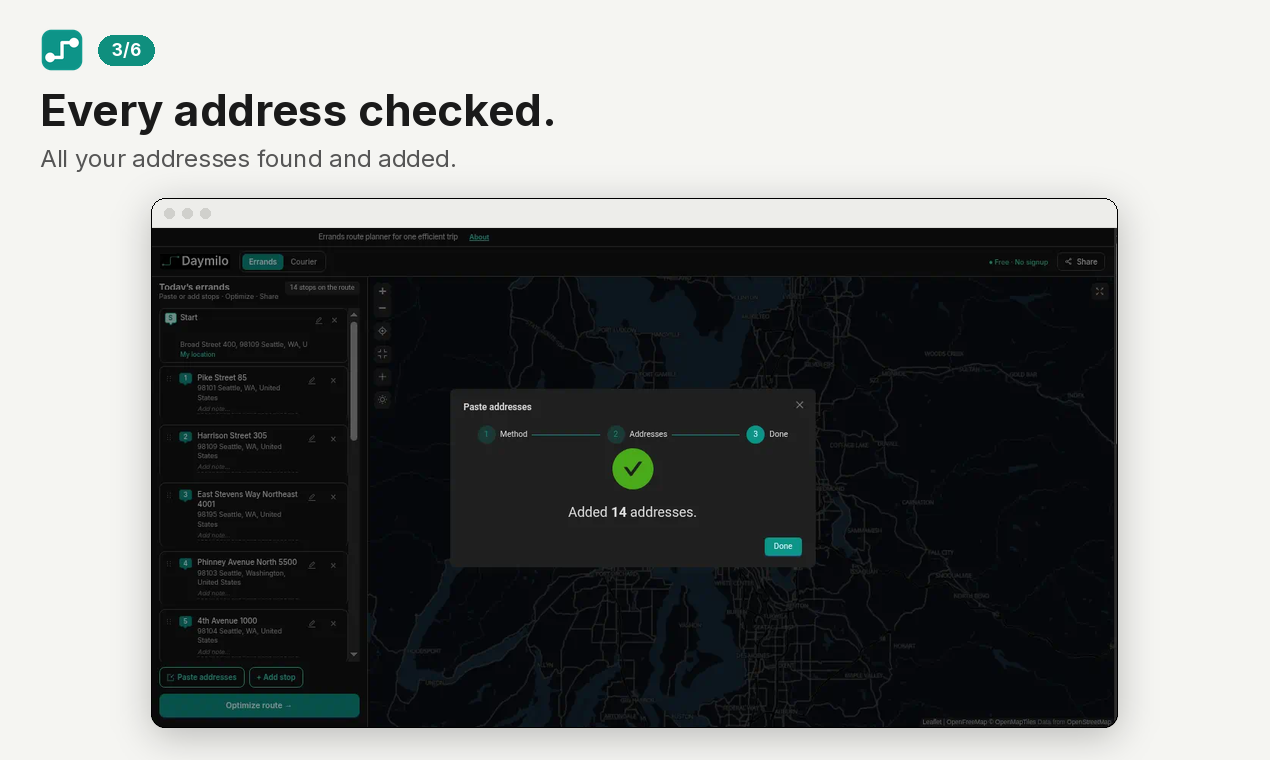Edit the 4th Avenue 1000 stop
The width and height of the screenshot is (1270, 760).
[x=312, y=623]
